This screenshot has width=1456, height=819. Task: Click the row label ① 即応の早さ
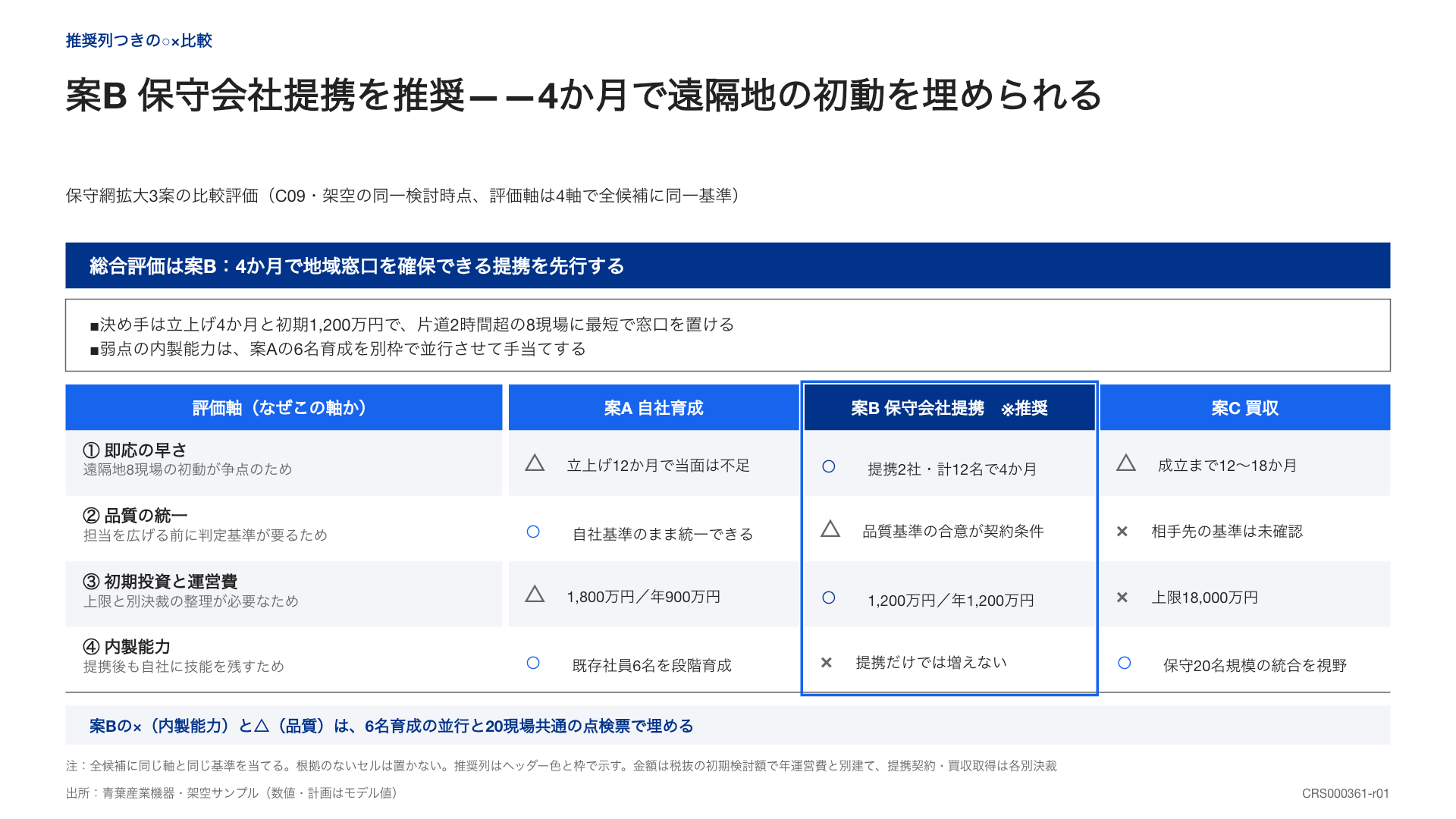click(x=135, y=450)
